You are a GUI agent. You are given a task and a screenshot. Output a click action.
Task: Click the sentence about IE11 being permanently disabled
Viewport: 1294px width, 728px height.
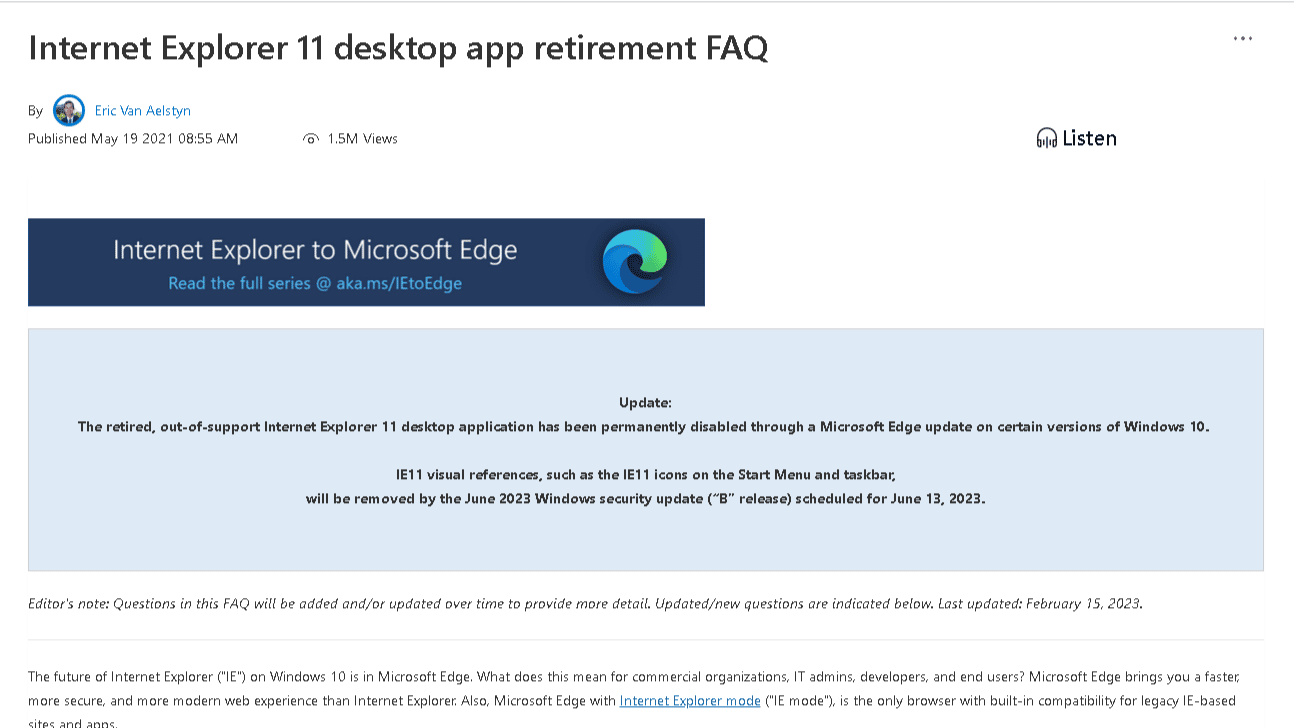tap(644, 427)
